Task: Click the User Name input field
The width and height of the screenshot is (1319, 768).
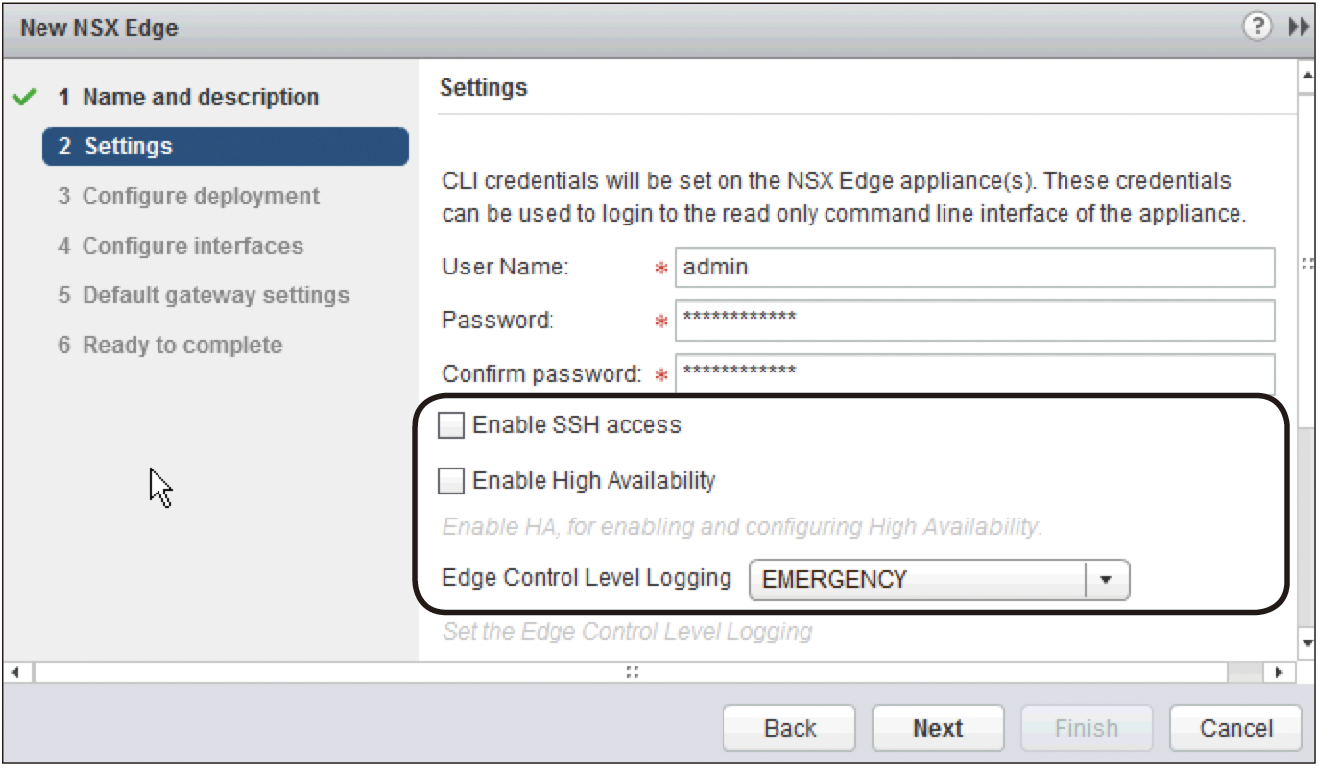Action: click(x=975, y=268)
